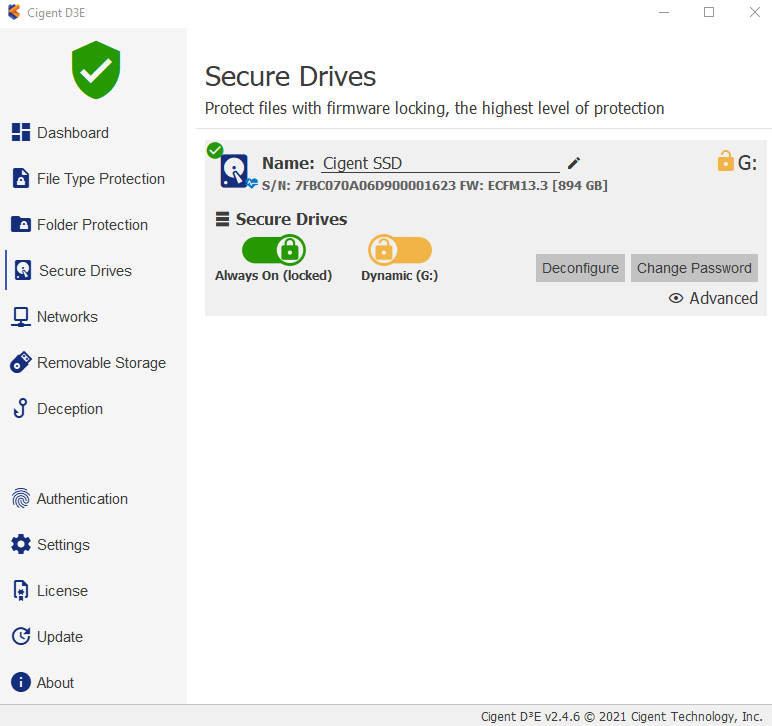Viewport: 772px width, 726px height.
Task: Open the Dashboard menu item
Action: [x=73, y=132]
